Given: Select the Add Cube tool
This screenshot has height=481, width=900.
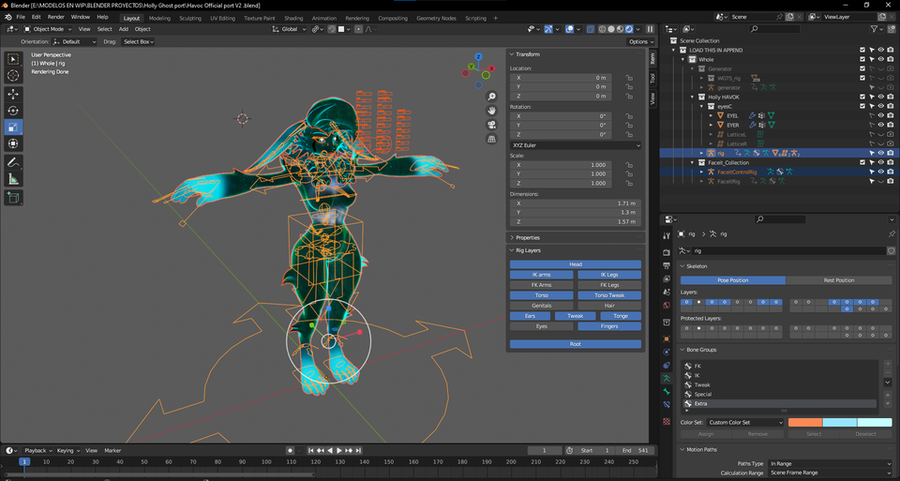Looking at the screenshot, I should coord(13,199).
